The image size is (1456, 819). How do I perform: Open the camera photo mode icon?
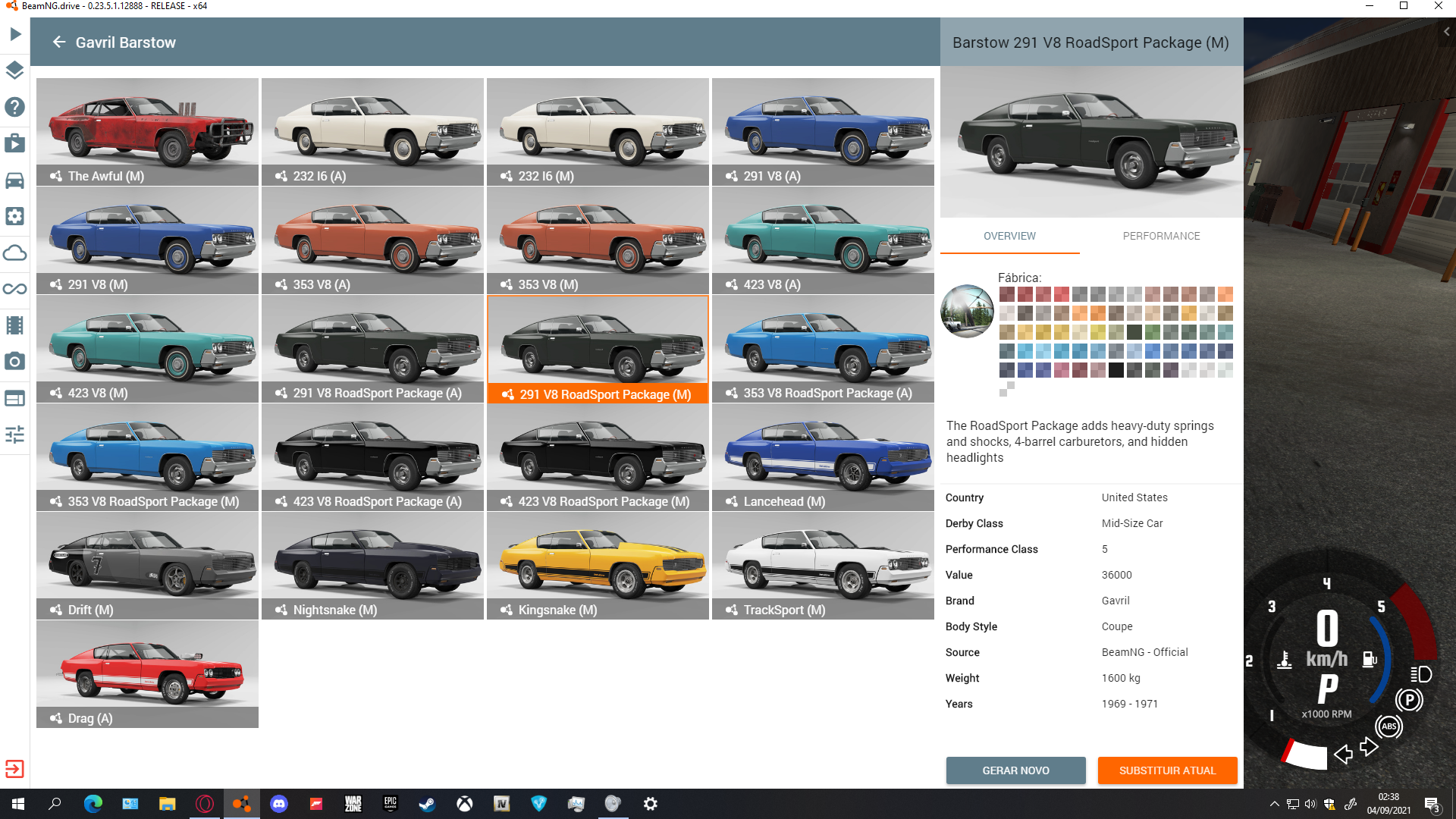(15, 362)
